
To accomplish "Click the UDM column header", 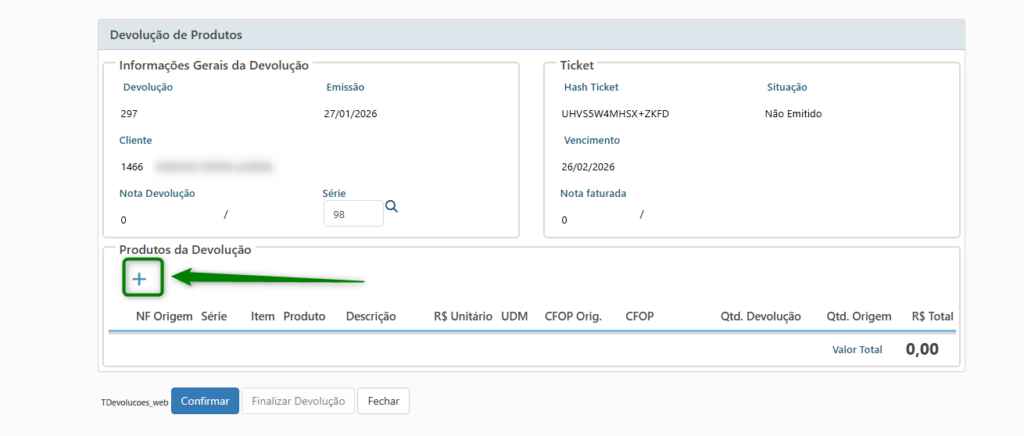I will click(x=514, y=316).
